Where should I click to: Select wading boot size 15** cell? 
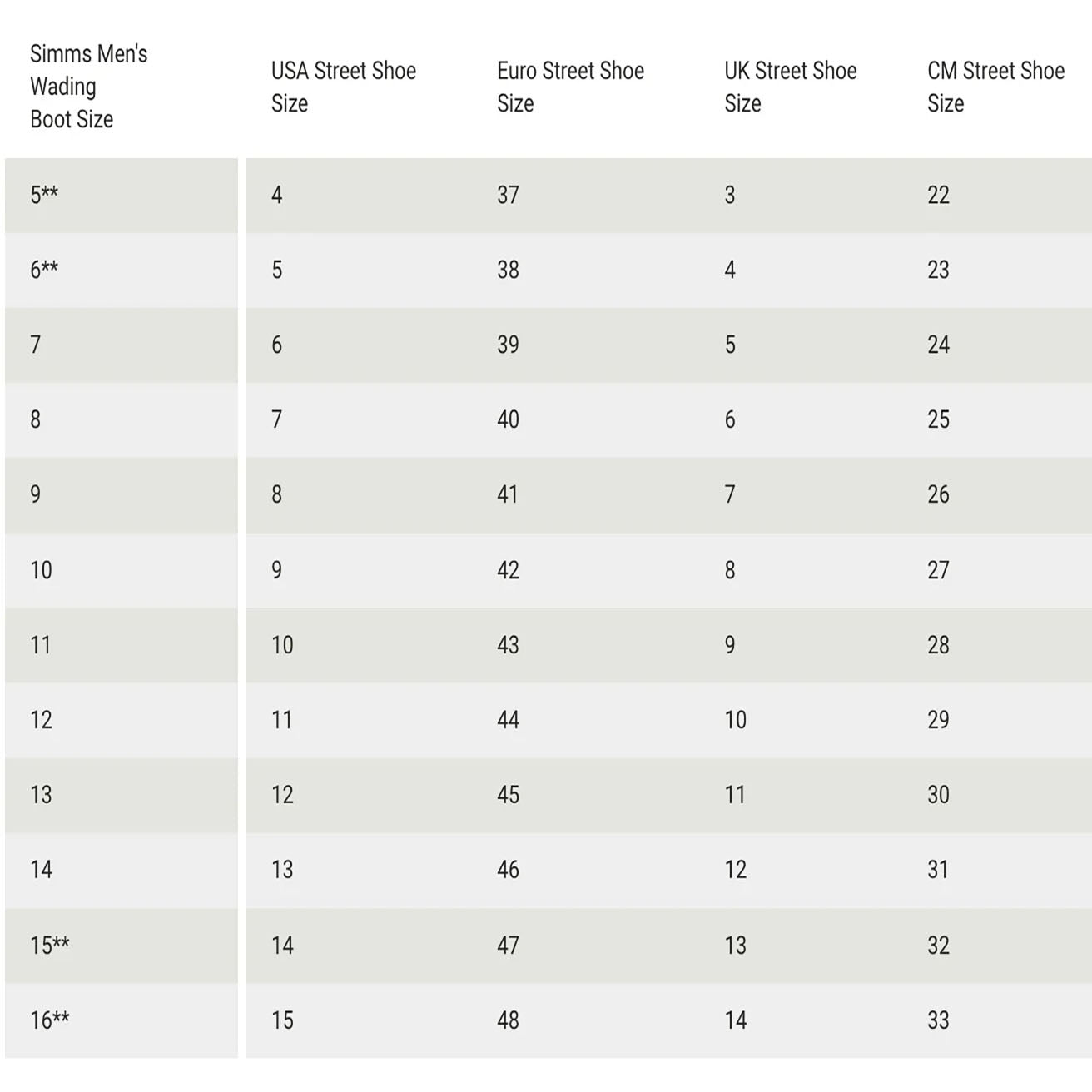50,946
